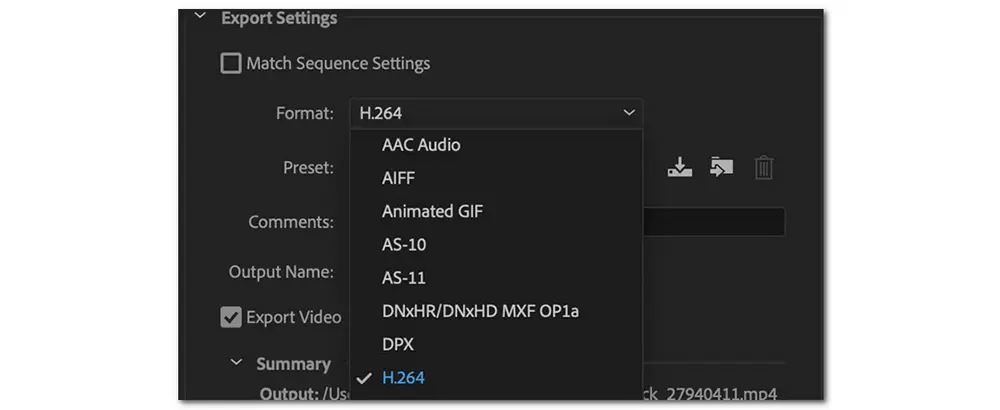This screenshot has width=1000, height=410.
Task: Select the AS-10 format
Action: 405,244
